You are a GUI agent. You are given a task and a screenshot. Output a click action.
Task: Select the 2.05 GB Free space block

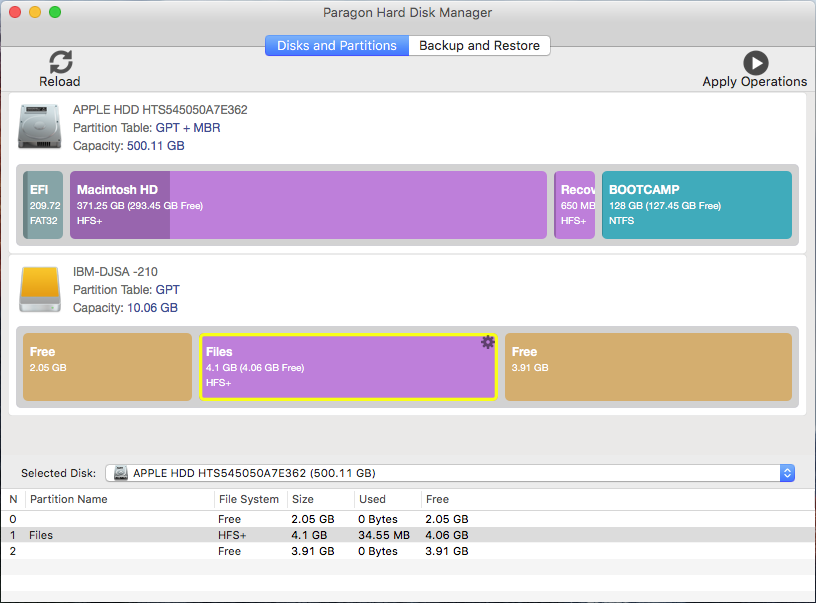(x=108, y=367)
